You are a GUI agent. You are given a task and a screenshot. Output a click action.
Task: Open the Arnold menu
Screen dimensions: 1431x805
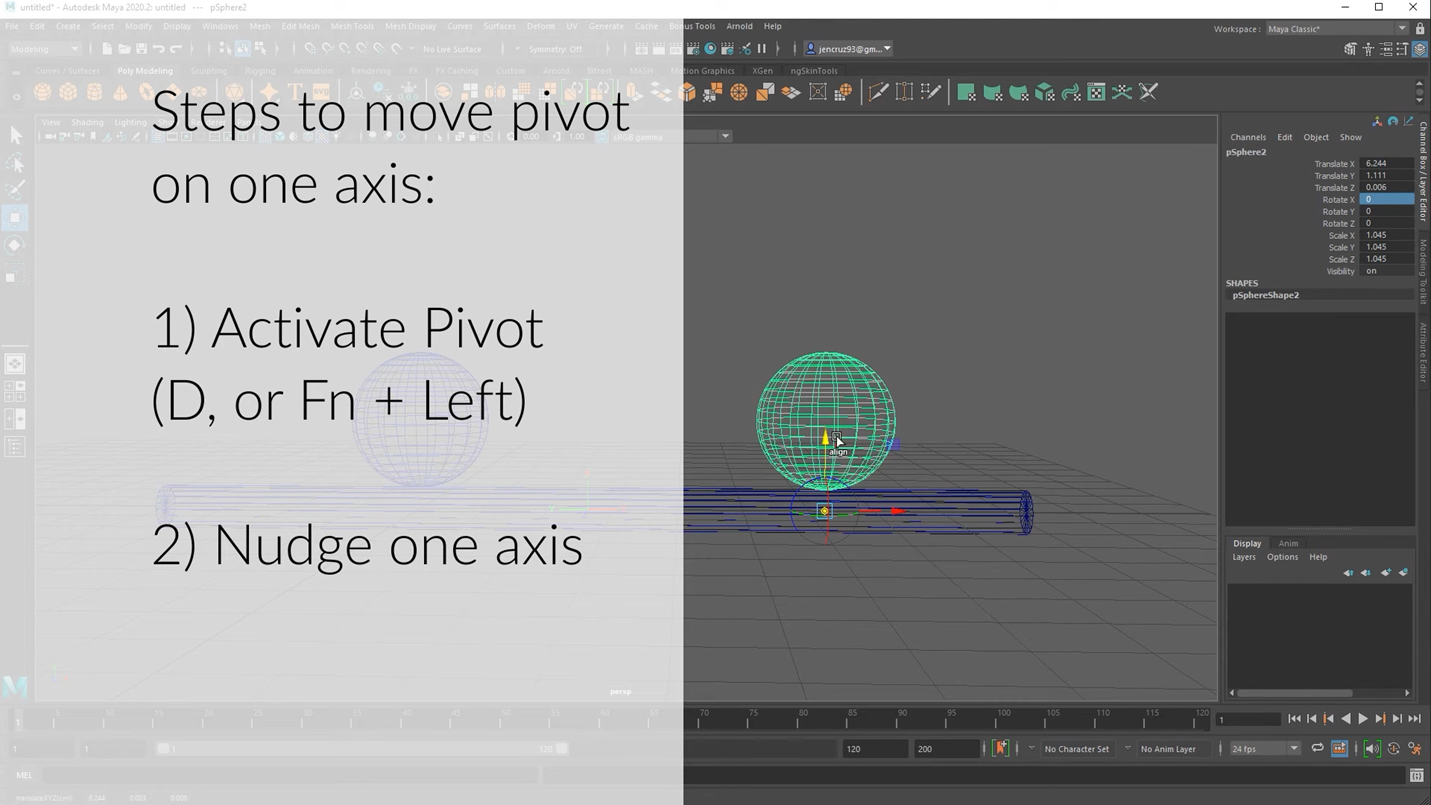739,26
